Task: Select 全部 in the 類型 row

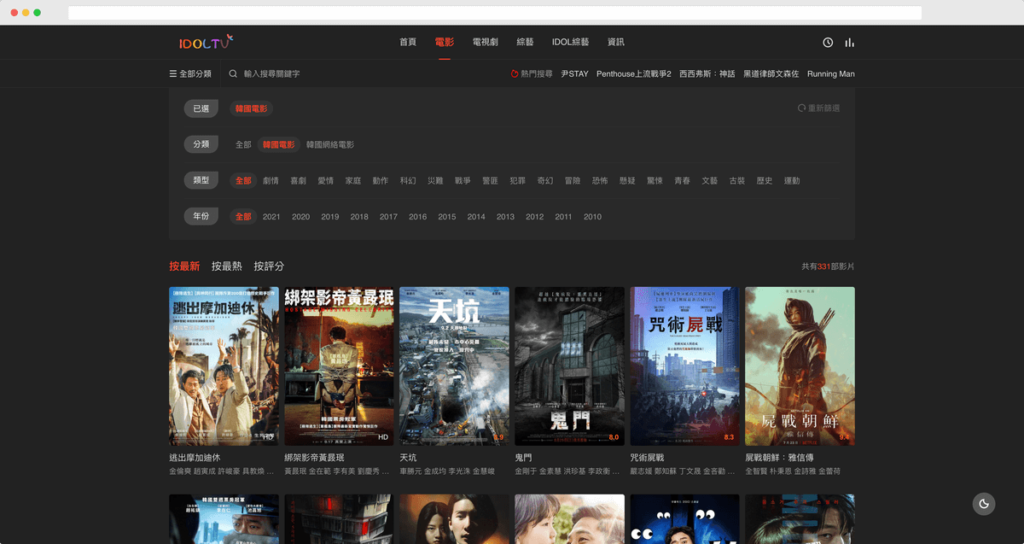Action: [x=243, y=180]
